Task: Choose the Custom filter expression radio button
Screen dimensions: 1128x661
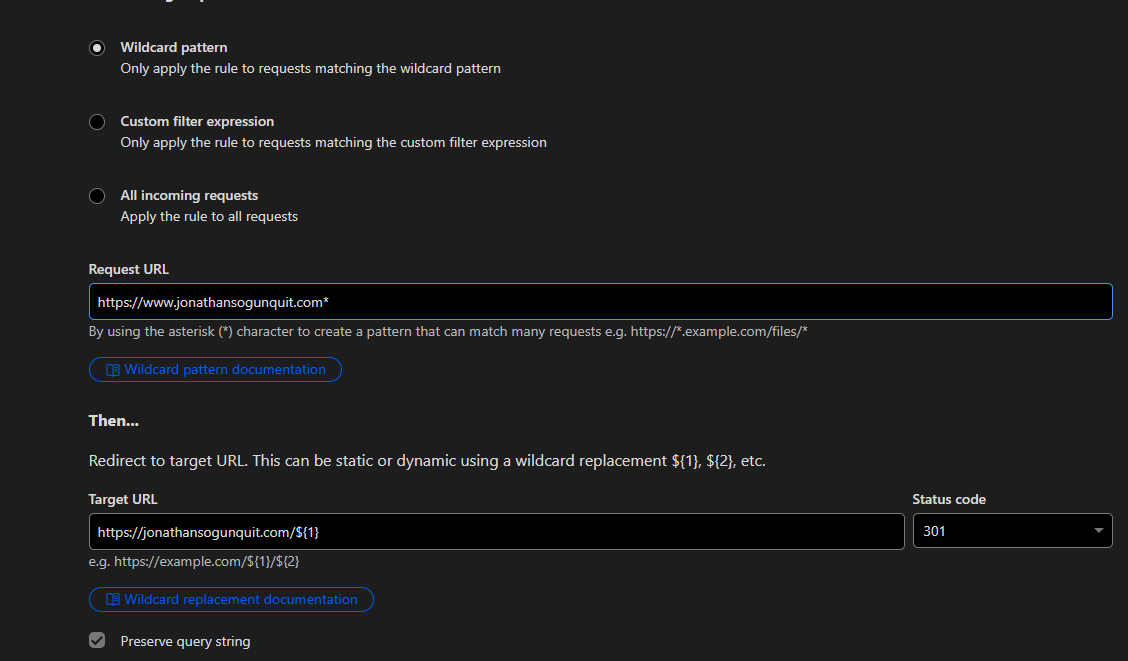Action: (97, 122)
